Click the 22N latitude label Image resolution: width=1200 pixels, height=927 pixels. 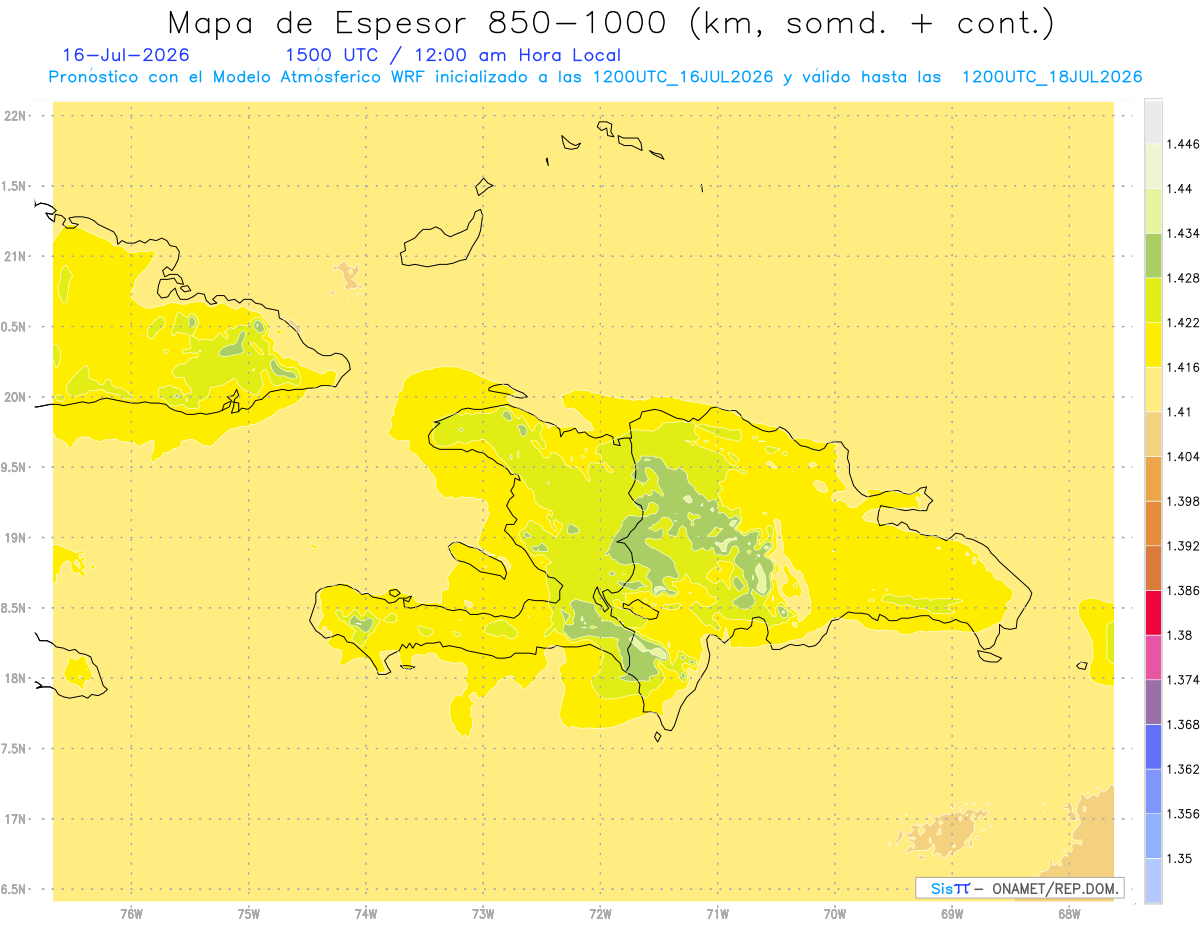point(15,116)
